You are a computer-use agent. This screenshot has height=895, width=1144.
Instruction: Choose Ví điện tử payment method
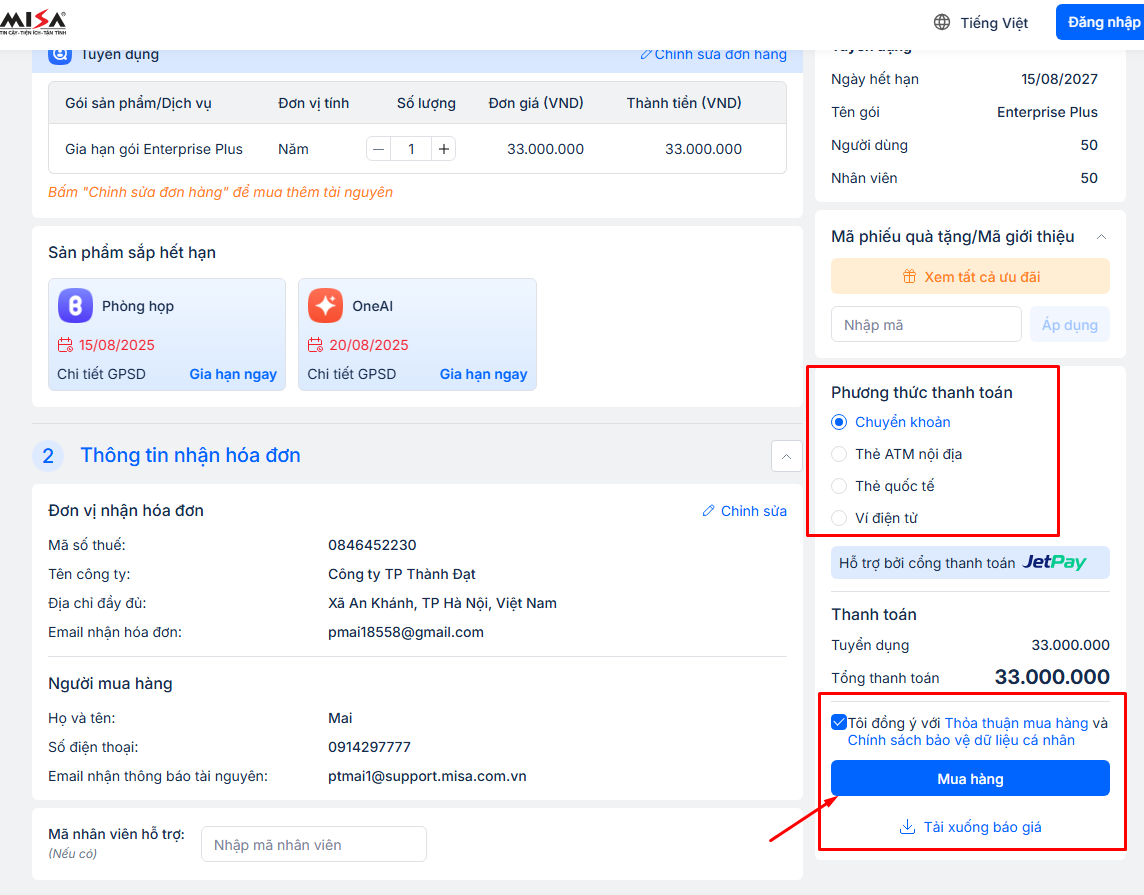coord(839,518)
